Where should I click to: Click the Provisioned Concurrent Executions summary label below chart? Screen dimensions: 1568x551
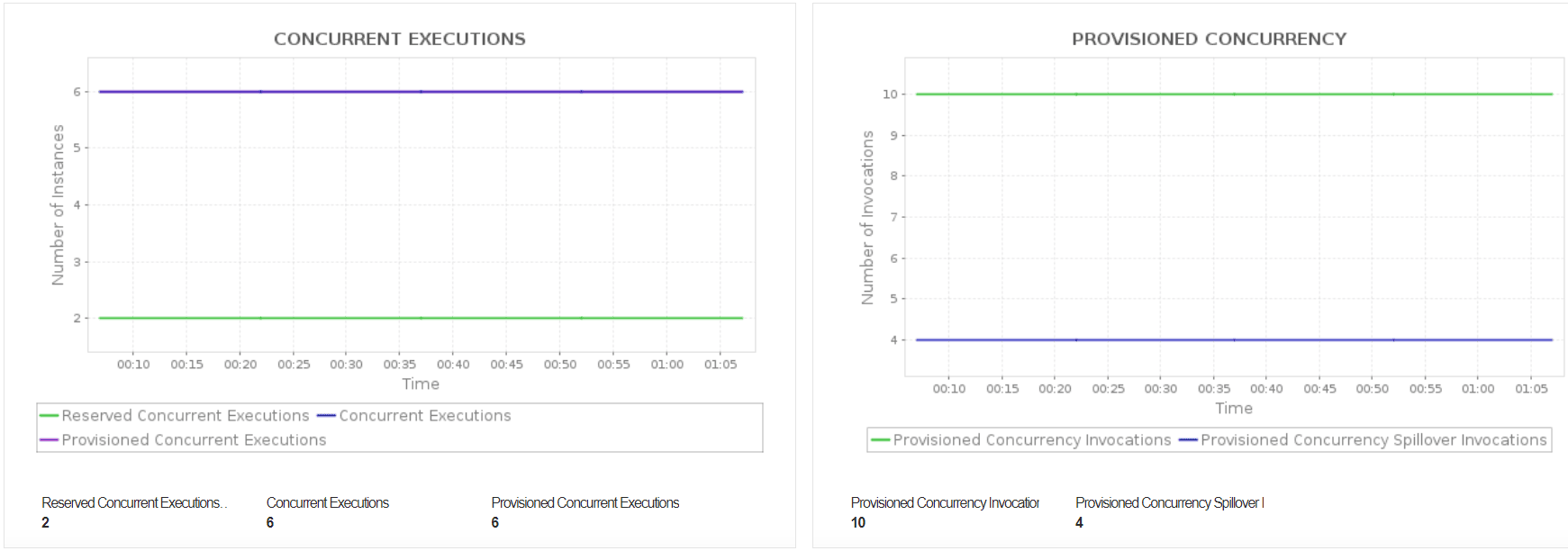click(x=585, y=503)
